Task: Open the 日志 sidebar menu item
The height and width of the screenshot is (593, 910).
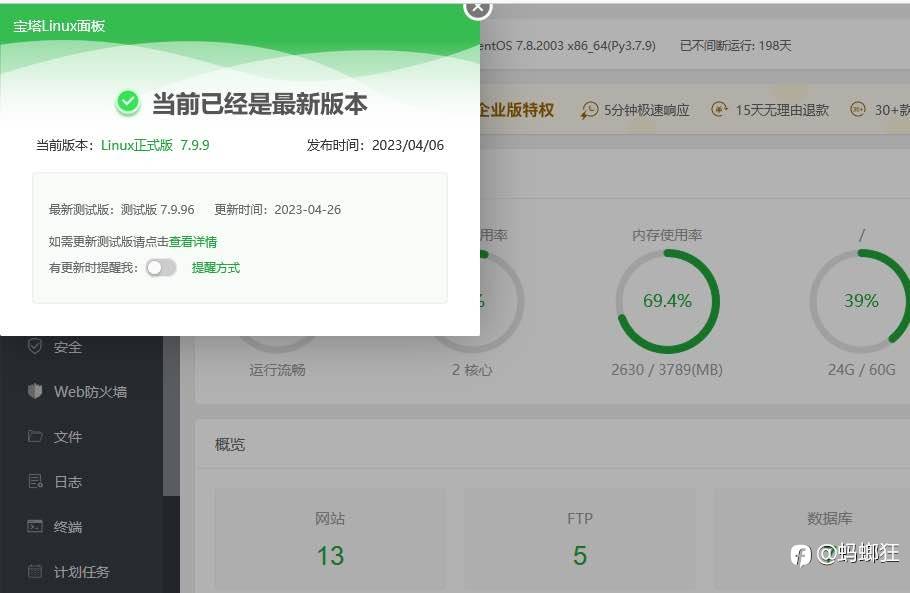Action: coord(67,482)
